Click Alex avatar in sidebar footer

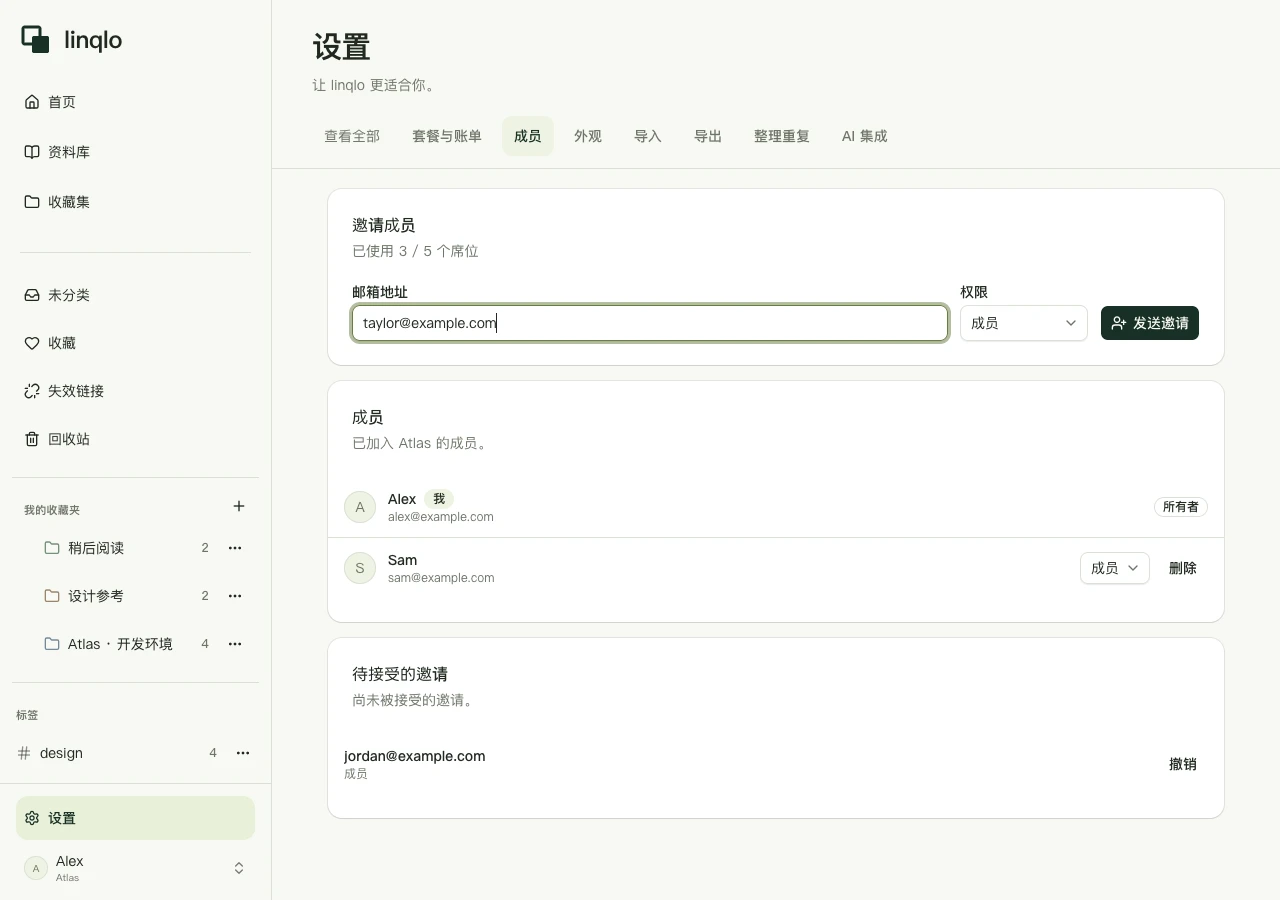pos(36,868)
